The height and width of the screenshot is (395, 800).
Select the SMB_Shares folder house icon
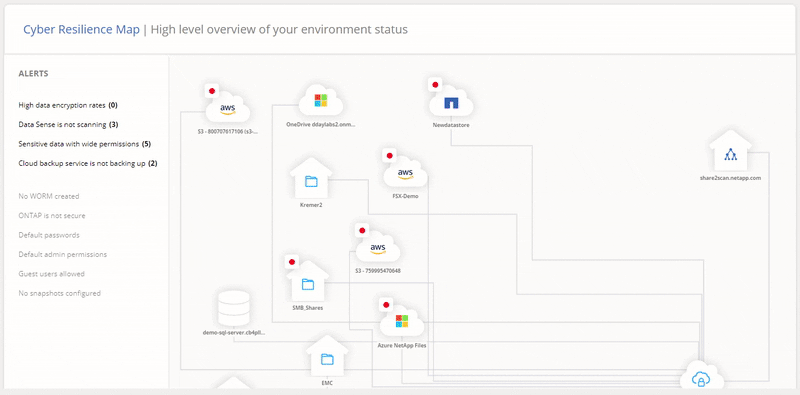click(x=307, y=282)
